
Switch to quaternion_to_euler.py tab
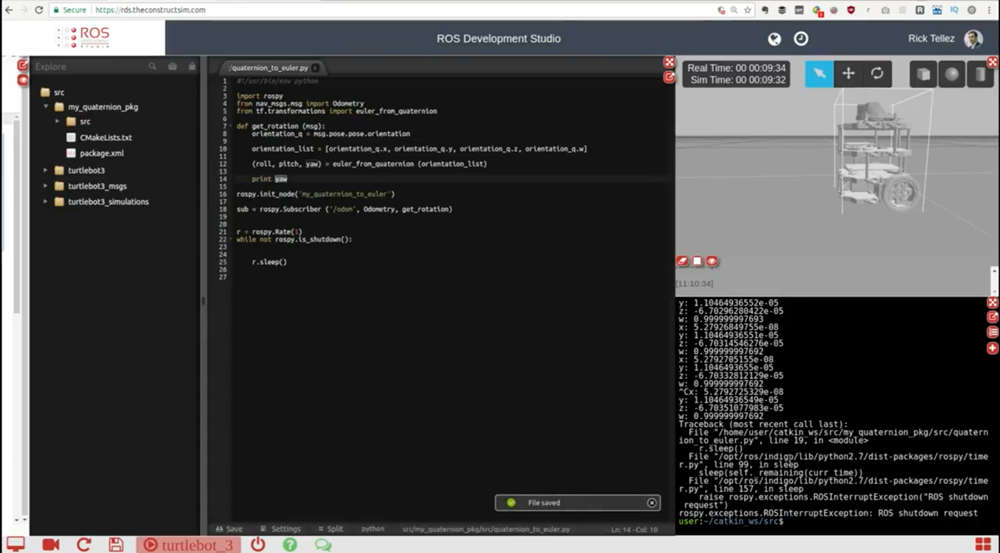point(268,68)
